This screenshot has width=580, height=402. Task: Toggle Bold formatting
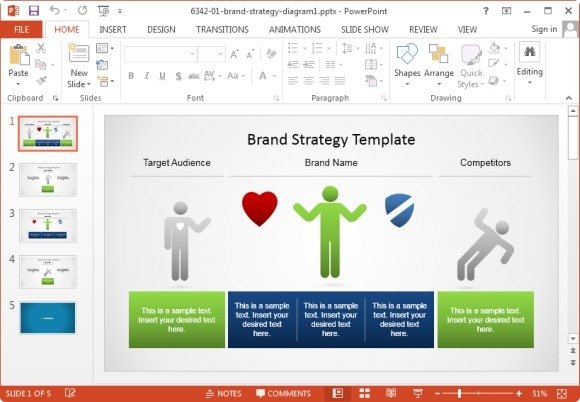coord(131,76)
